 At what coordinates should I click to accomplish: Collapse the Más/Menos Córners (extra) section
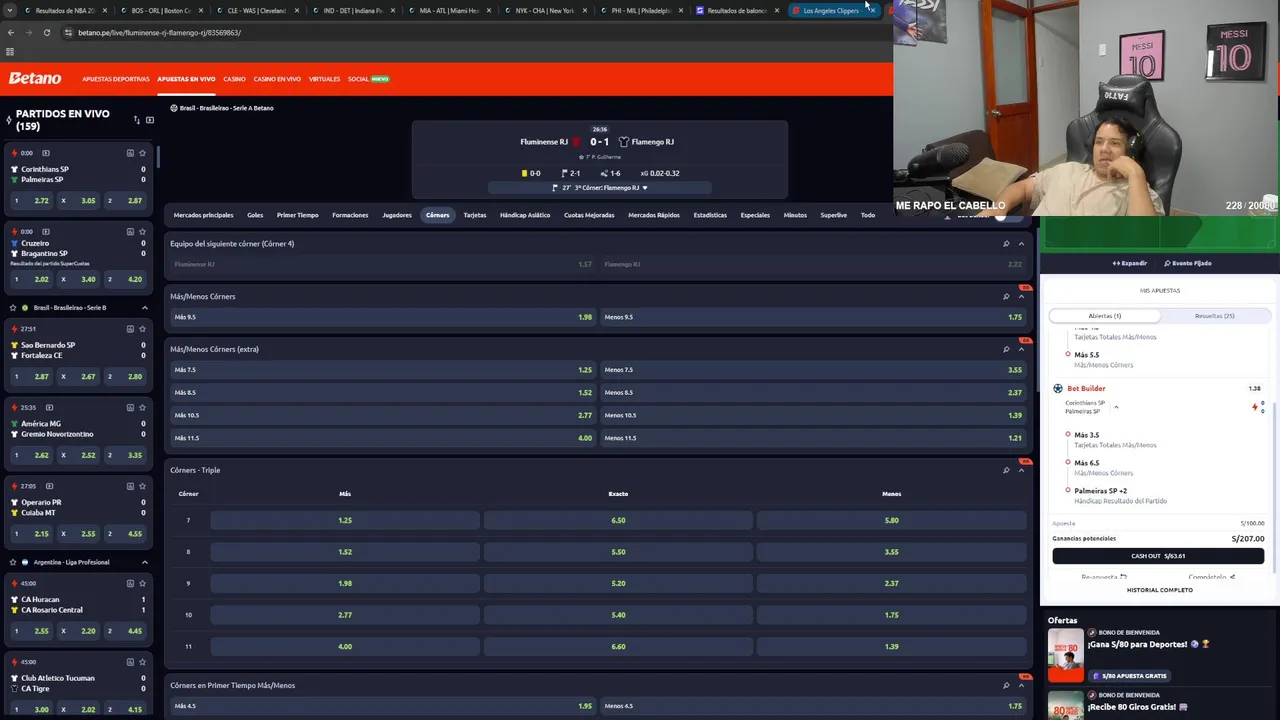[x=1021, y=349]
